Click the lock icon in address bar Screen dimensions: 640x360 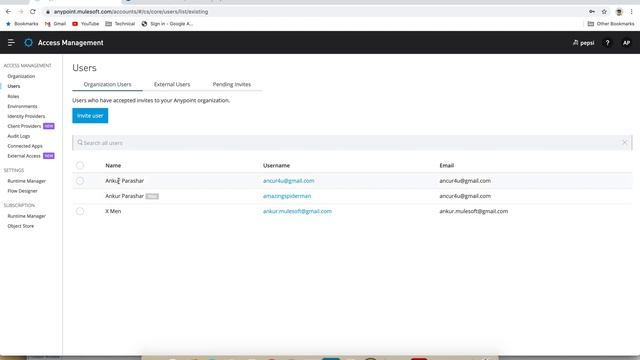coord(47,12)
